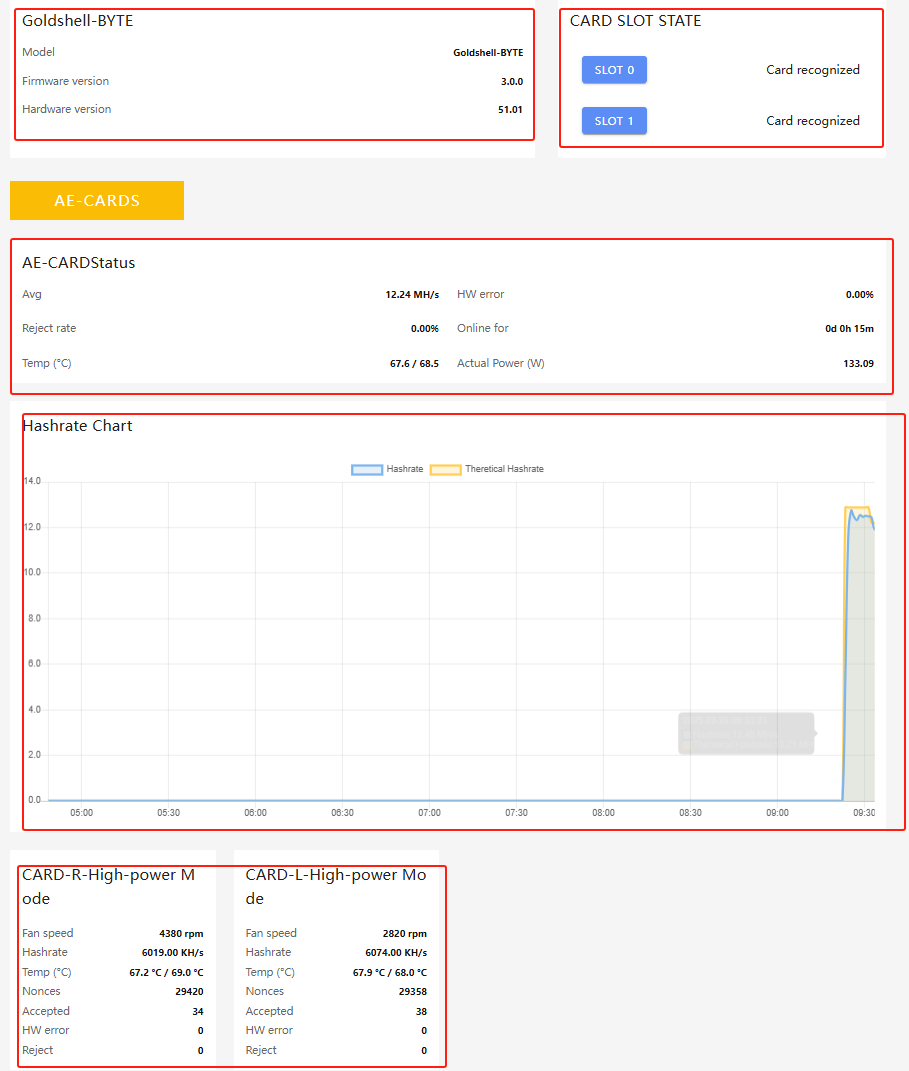Viewport: 909px width, 1071px height.
Task: Select CARD-R nonces value 29420
Action: point(189,992)
